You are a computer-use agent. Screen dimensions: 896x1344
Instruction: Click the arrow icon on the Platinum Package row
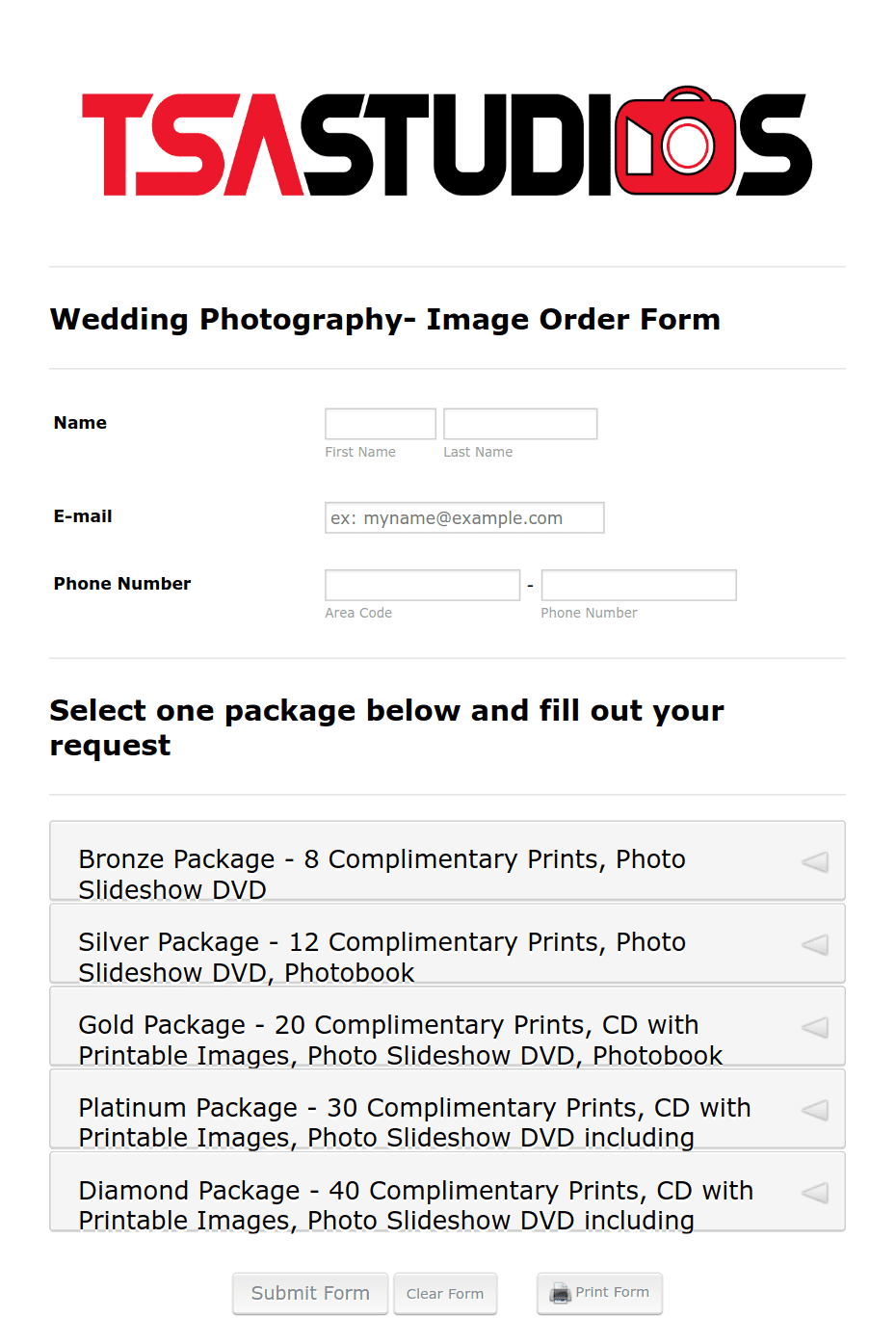coord(814,1109)
